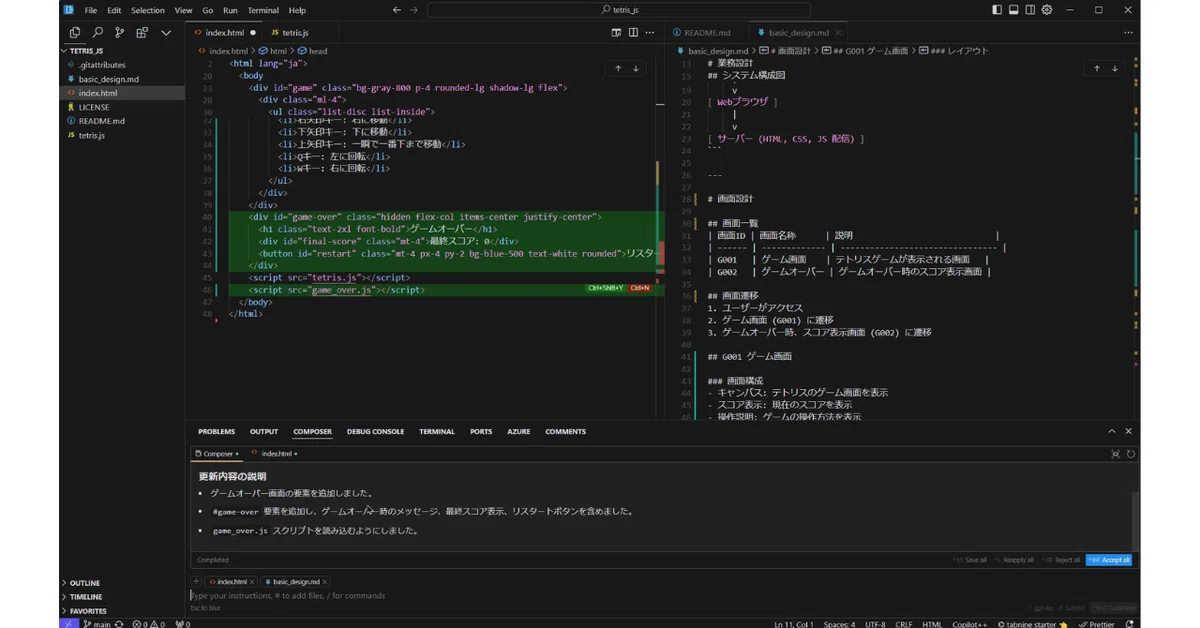Jump to next change in basic_design.md editor
The height and width of the screenshot is (628, 1200).
click(x=1115, y=69)
